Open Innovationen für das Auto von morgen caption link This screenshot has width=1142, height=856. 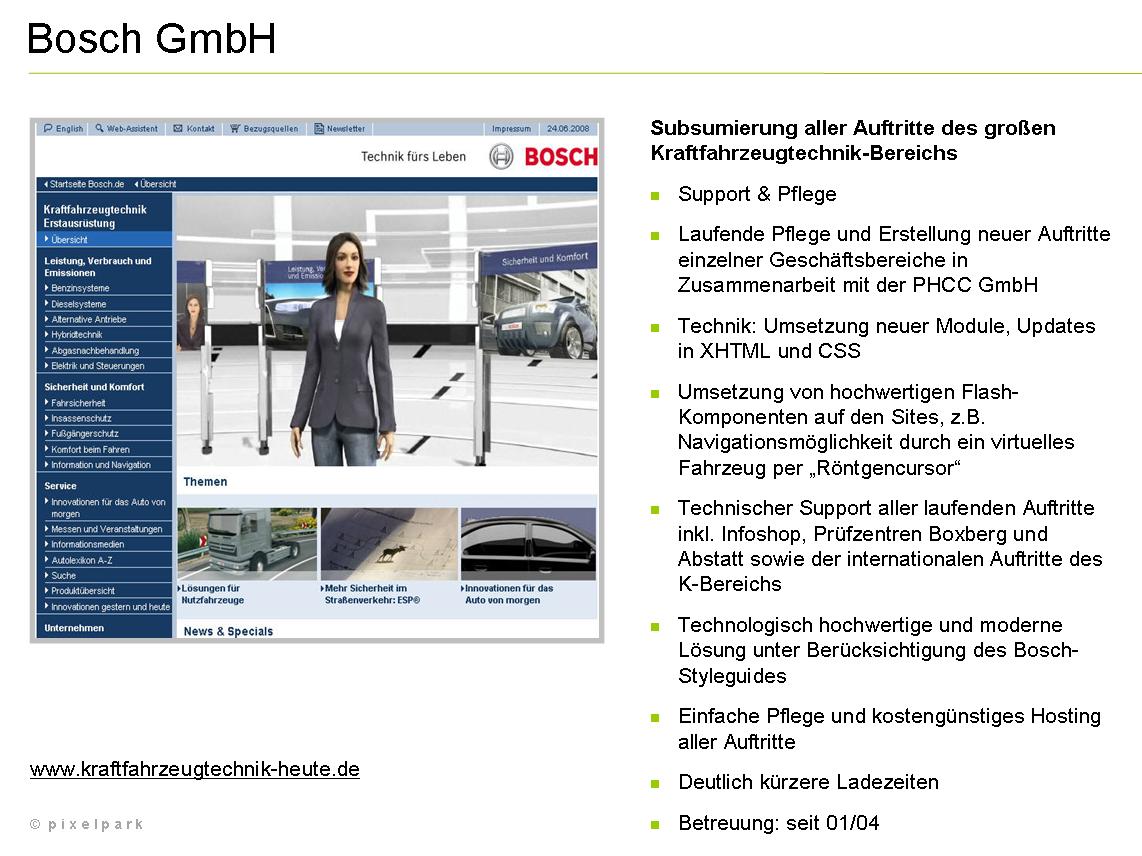(506, 594)
